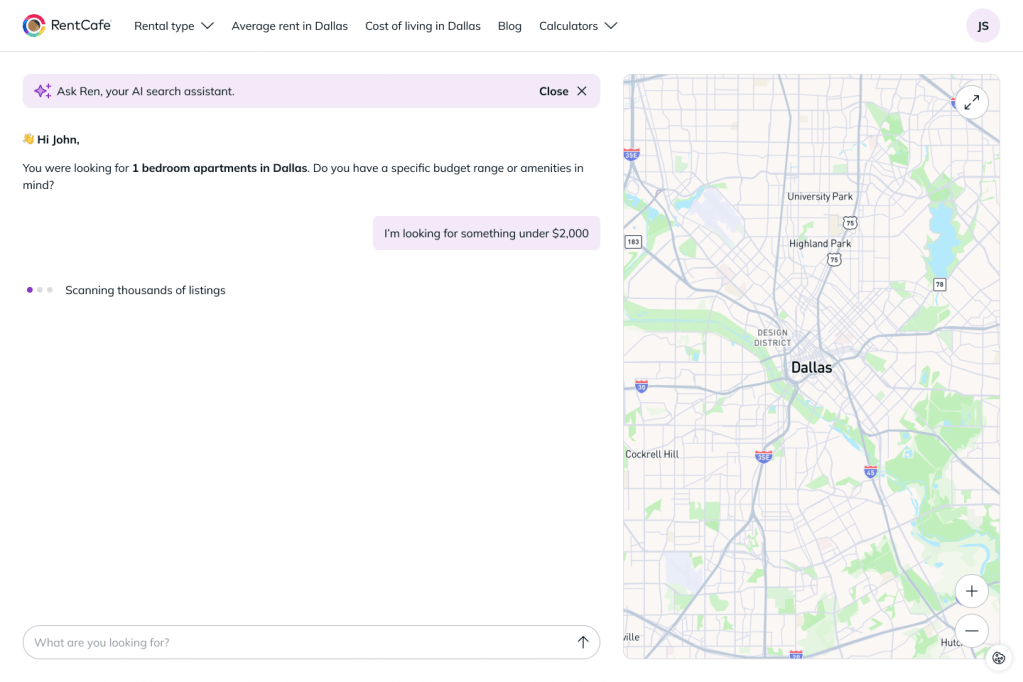Screen dimensions: 1023x682
Task: Go to the Blog page
Action: click(x=510, y=26)
